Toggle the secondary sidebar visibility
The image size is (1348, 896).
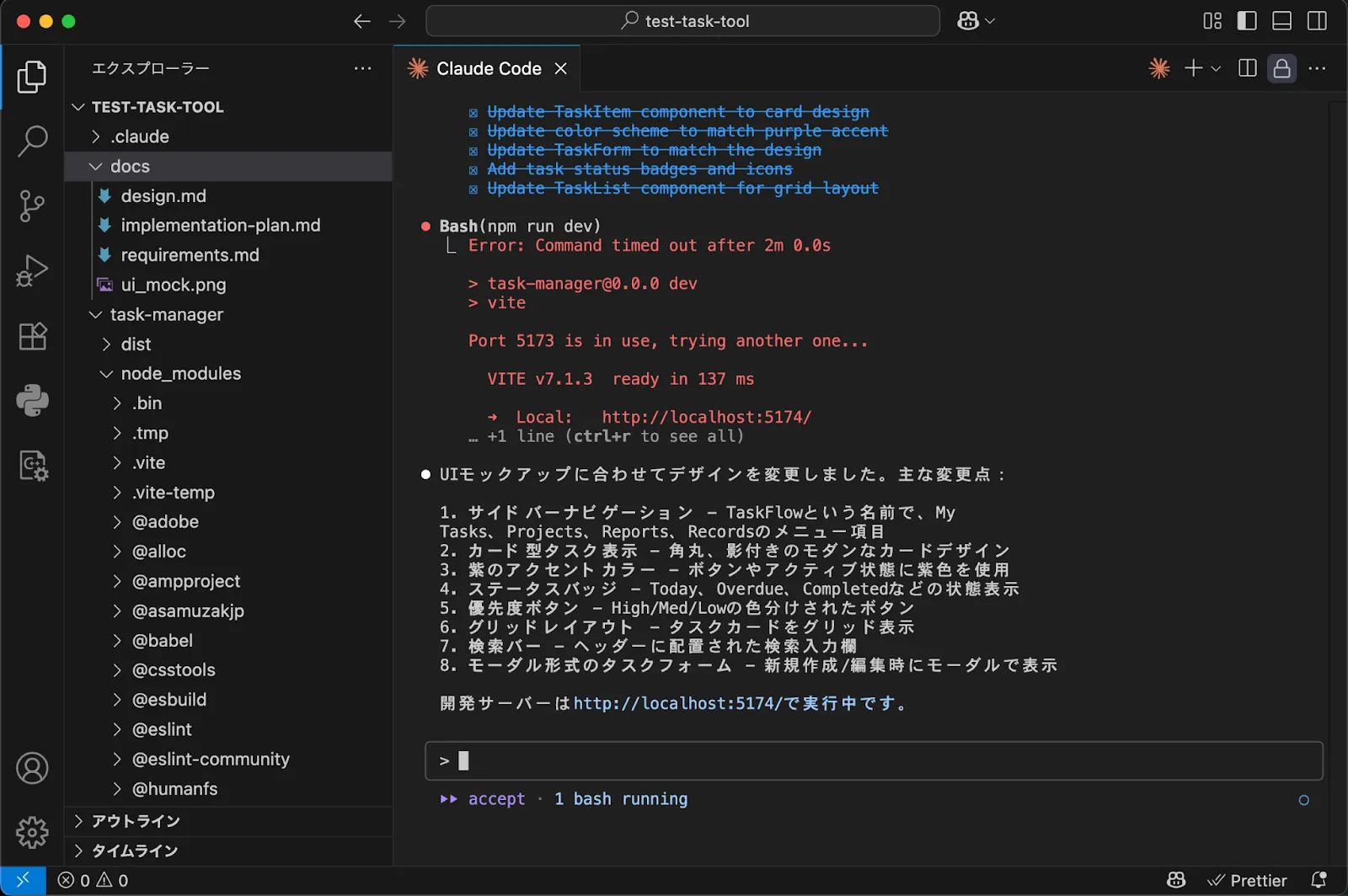pos(1317,21)
